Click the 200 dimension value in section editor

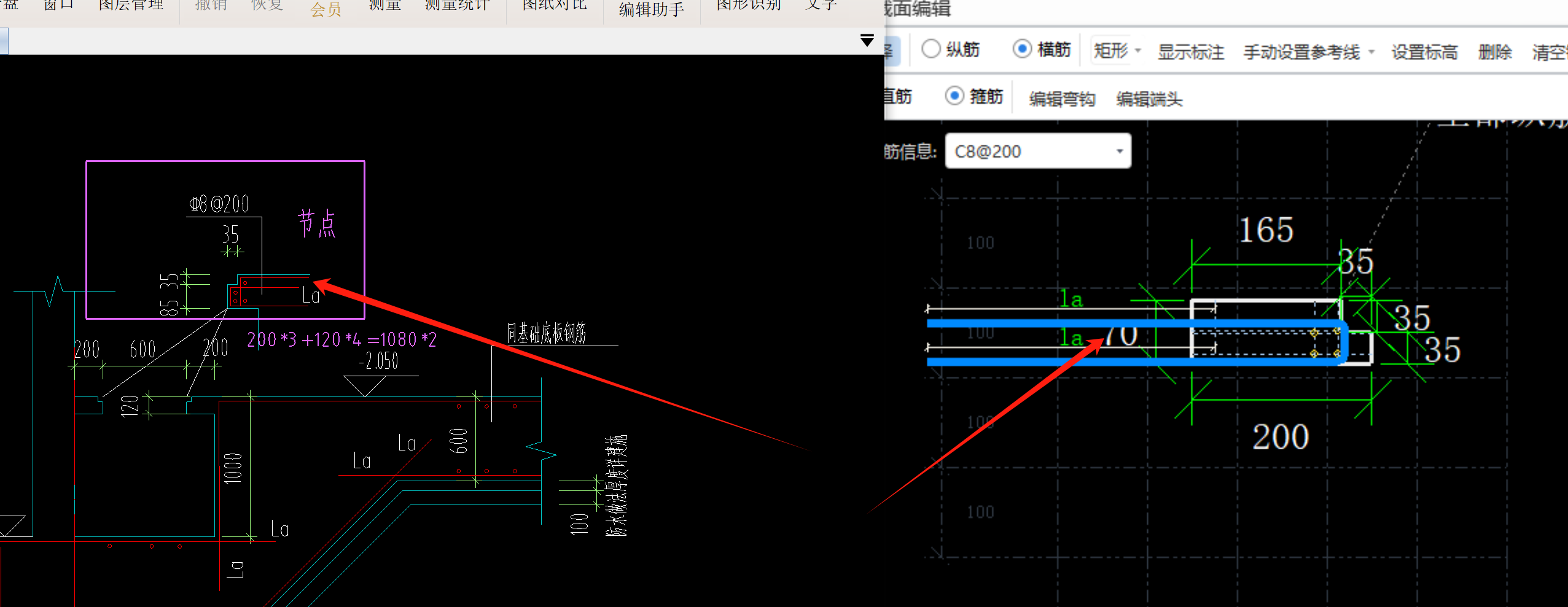(1281, 437)
